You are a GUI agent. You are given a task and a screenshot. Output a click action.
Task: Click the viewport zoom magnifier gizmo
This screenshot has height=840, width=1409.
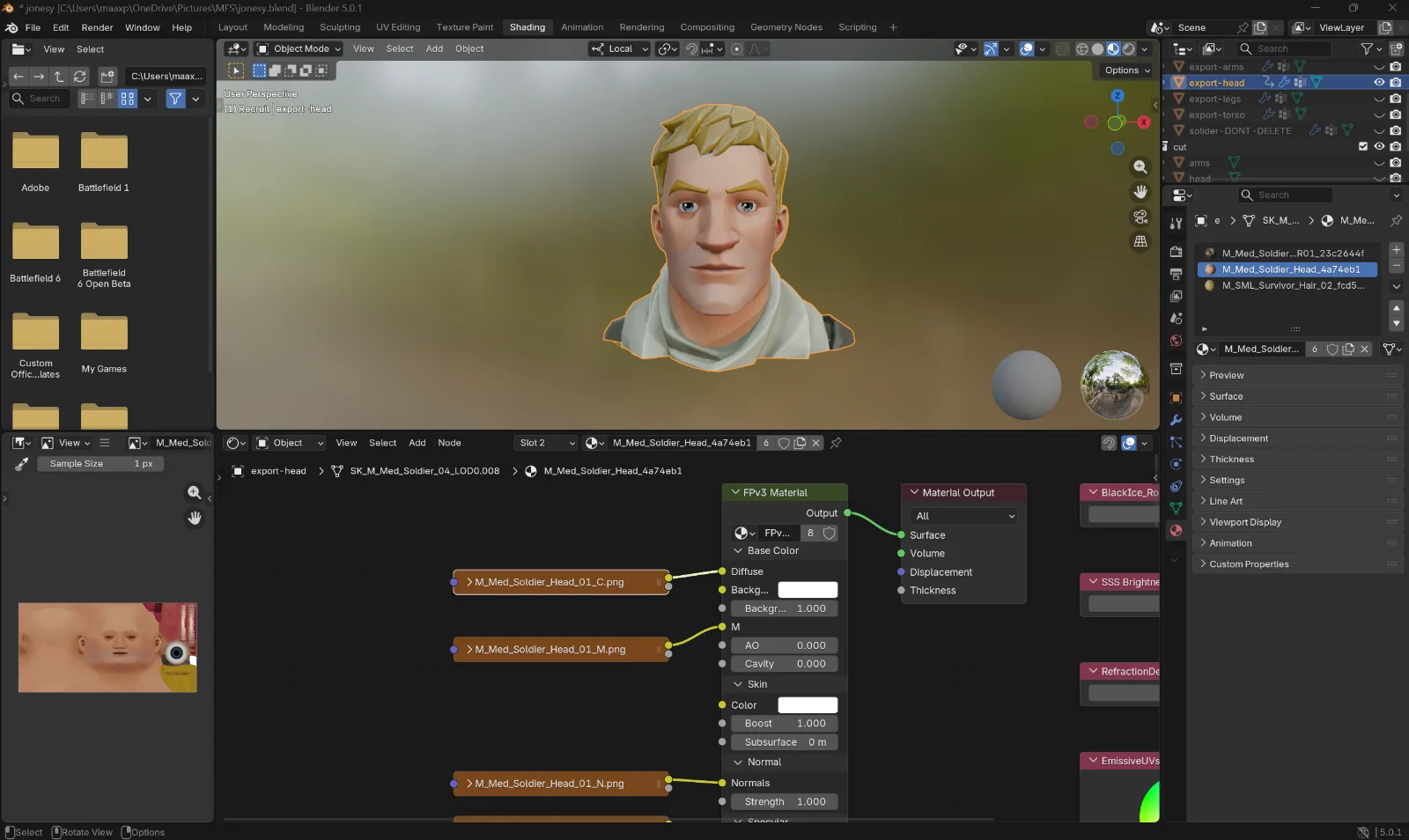click(x=1140, y=167)
